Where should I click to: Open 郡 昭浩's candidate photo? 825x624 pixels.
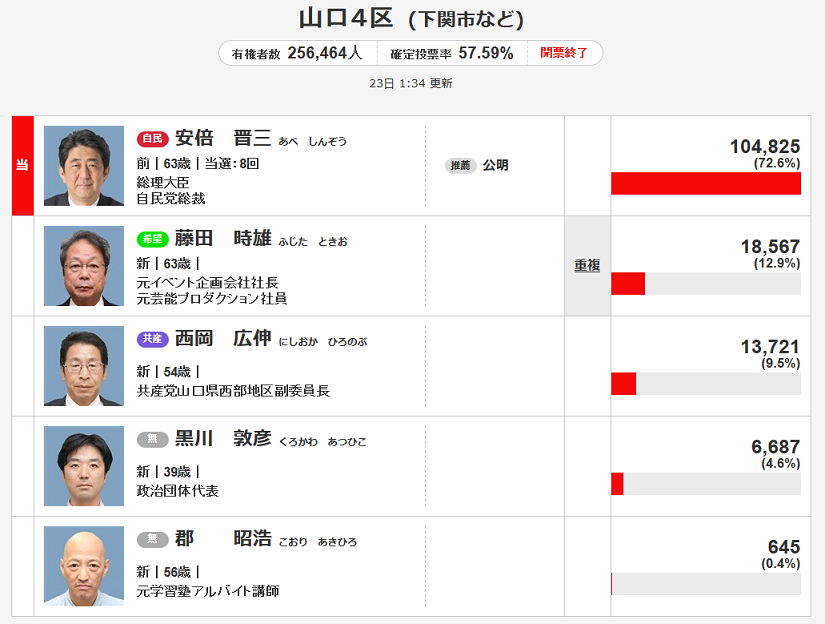pyautogui.click(x=84, y=566)
